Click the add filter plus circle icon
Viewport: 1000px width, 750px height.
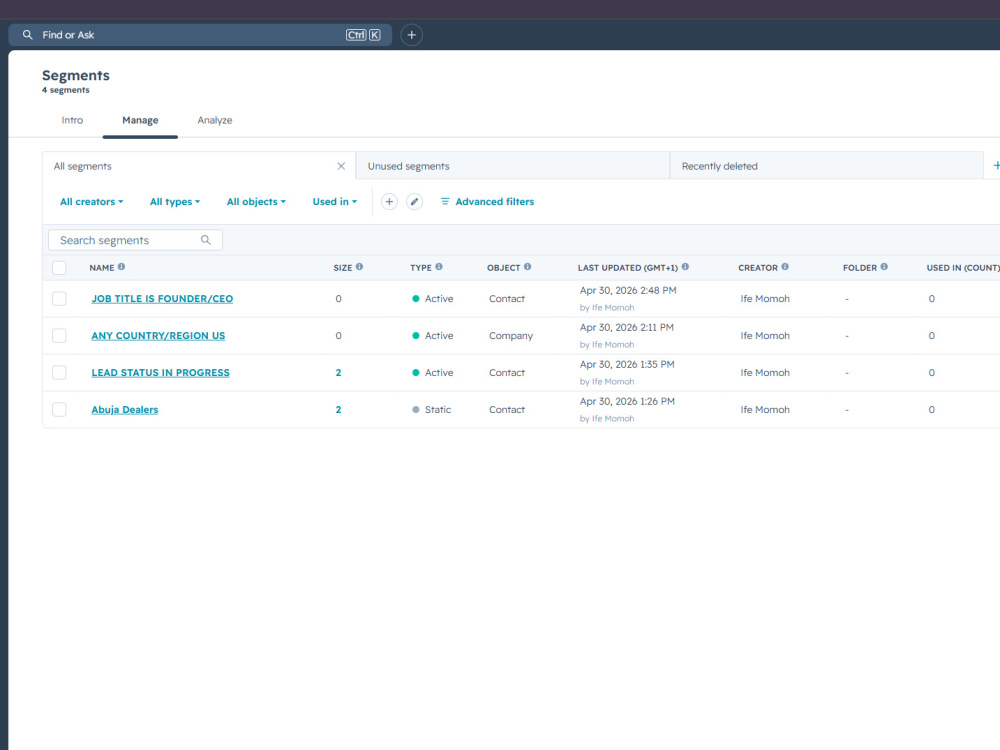point(389,202)
